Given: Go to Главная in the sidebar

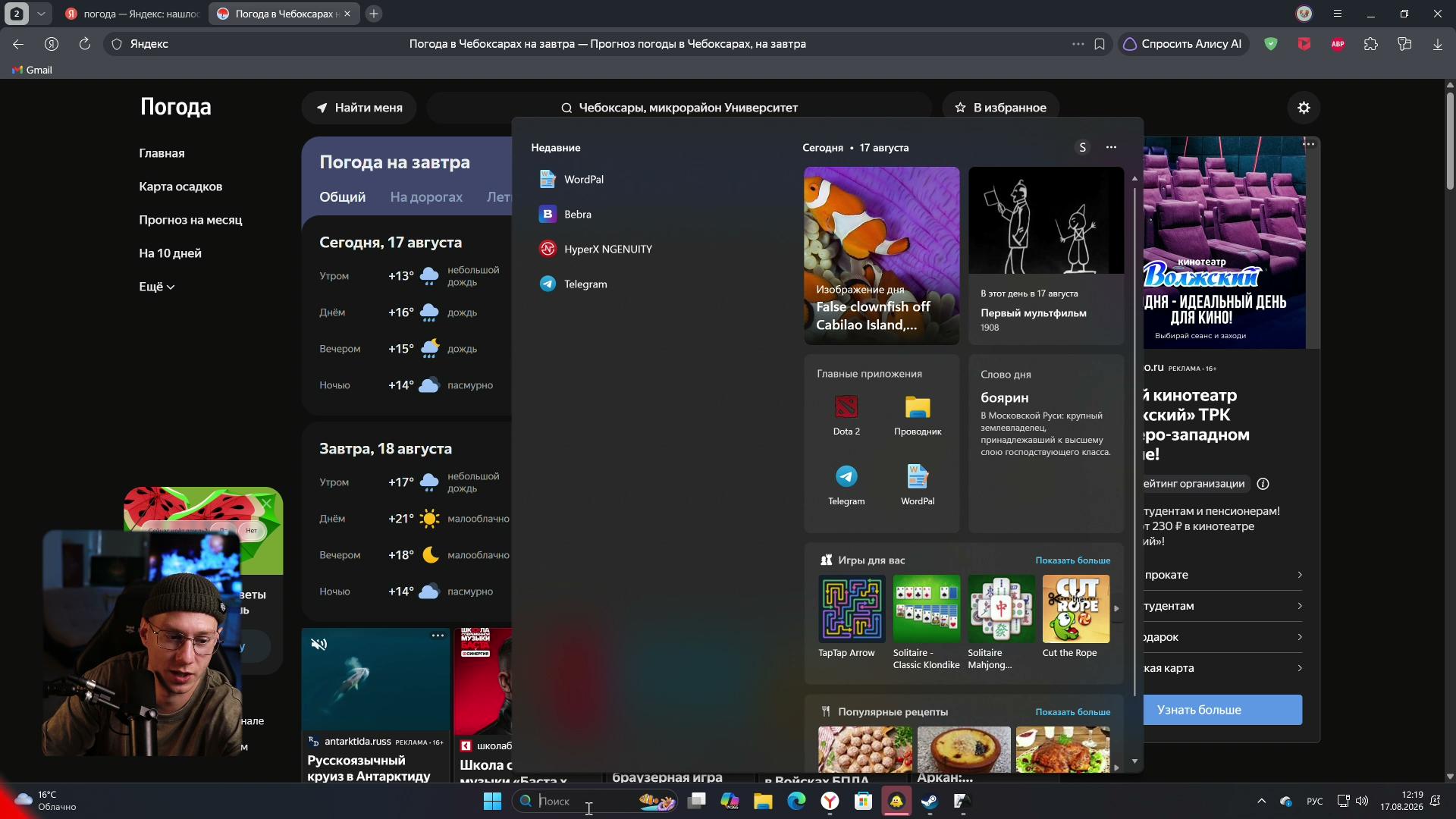Looking at the screenshot, I should pyautogui.click(x=162, y=153).
